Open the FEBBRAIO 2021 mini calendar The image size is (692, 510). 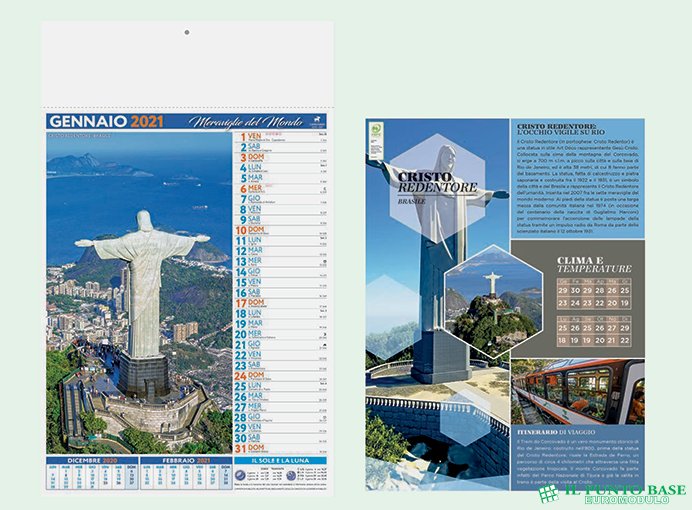[x=185, y=474]
